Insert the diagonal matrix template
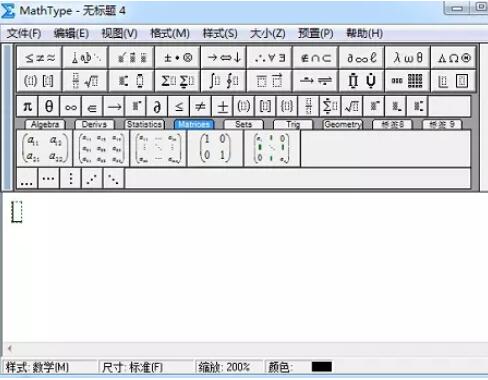 272,149
